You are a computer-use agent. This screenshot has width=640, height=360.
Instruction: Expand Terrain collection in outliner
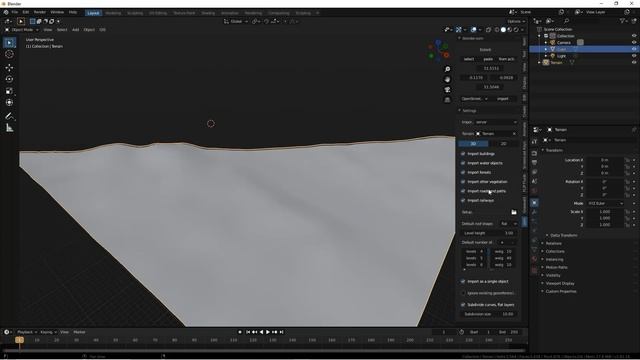tap(540, 62)
